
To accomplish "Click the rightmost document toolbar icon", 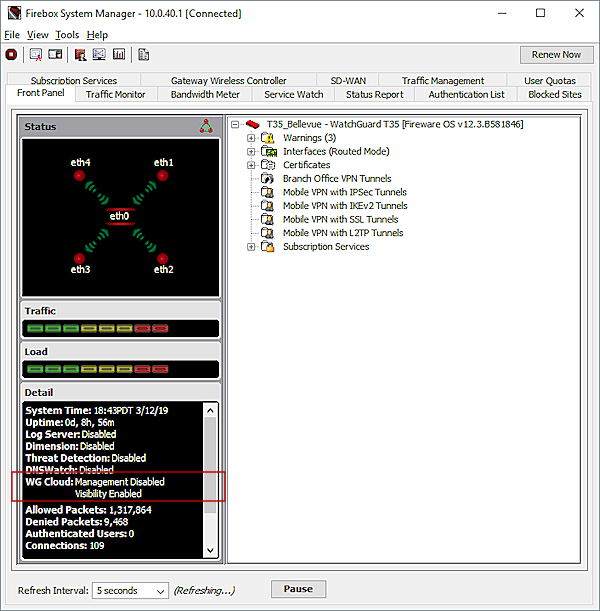I will [144, 55].
